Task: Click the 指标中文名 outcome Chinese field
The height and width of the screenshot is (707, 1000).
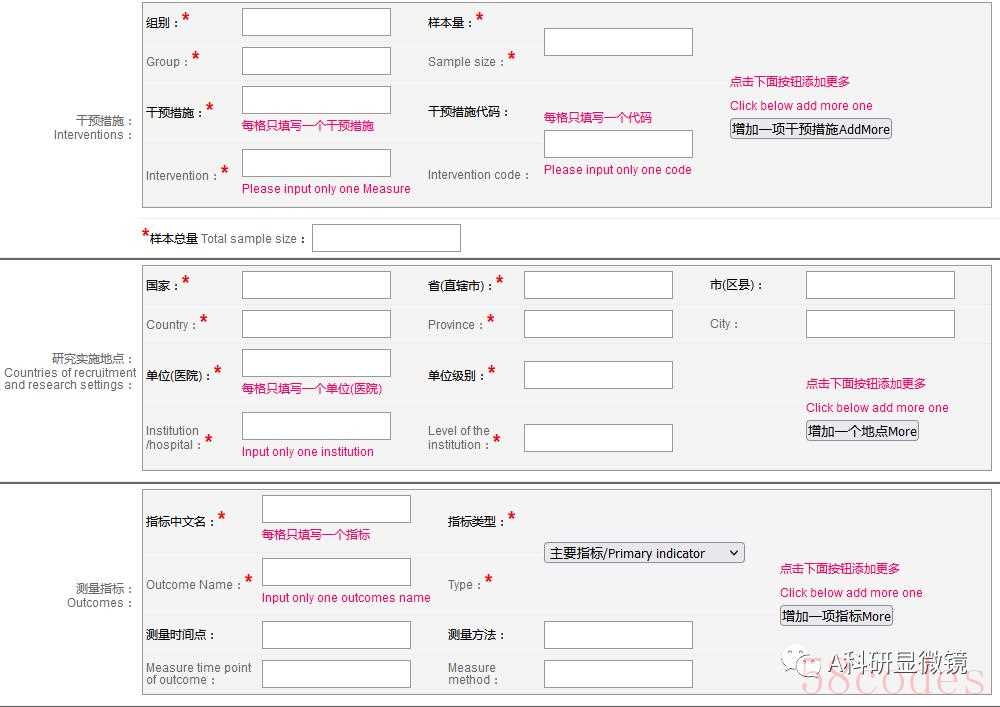Action: pos(336,509)
